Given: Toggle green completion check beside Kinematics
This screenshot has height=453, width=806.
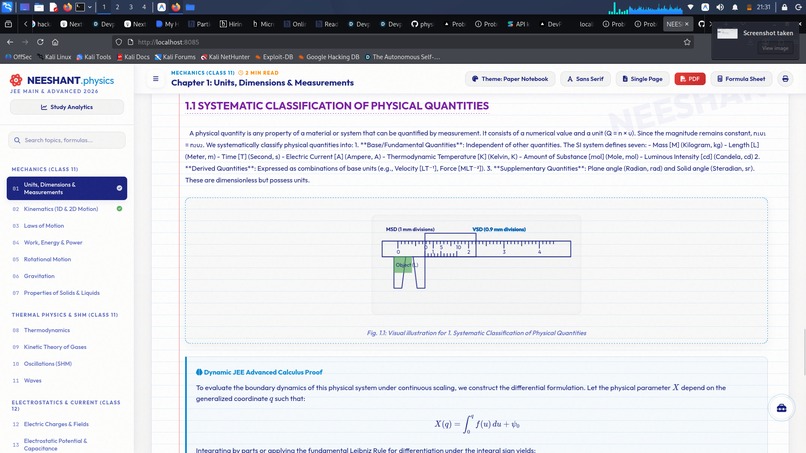Looking at the screenshot, I should 119,209.
